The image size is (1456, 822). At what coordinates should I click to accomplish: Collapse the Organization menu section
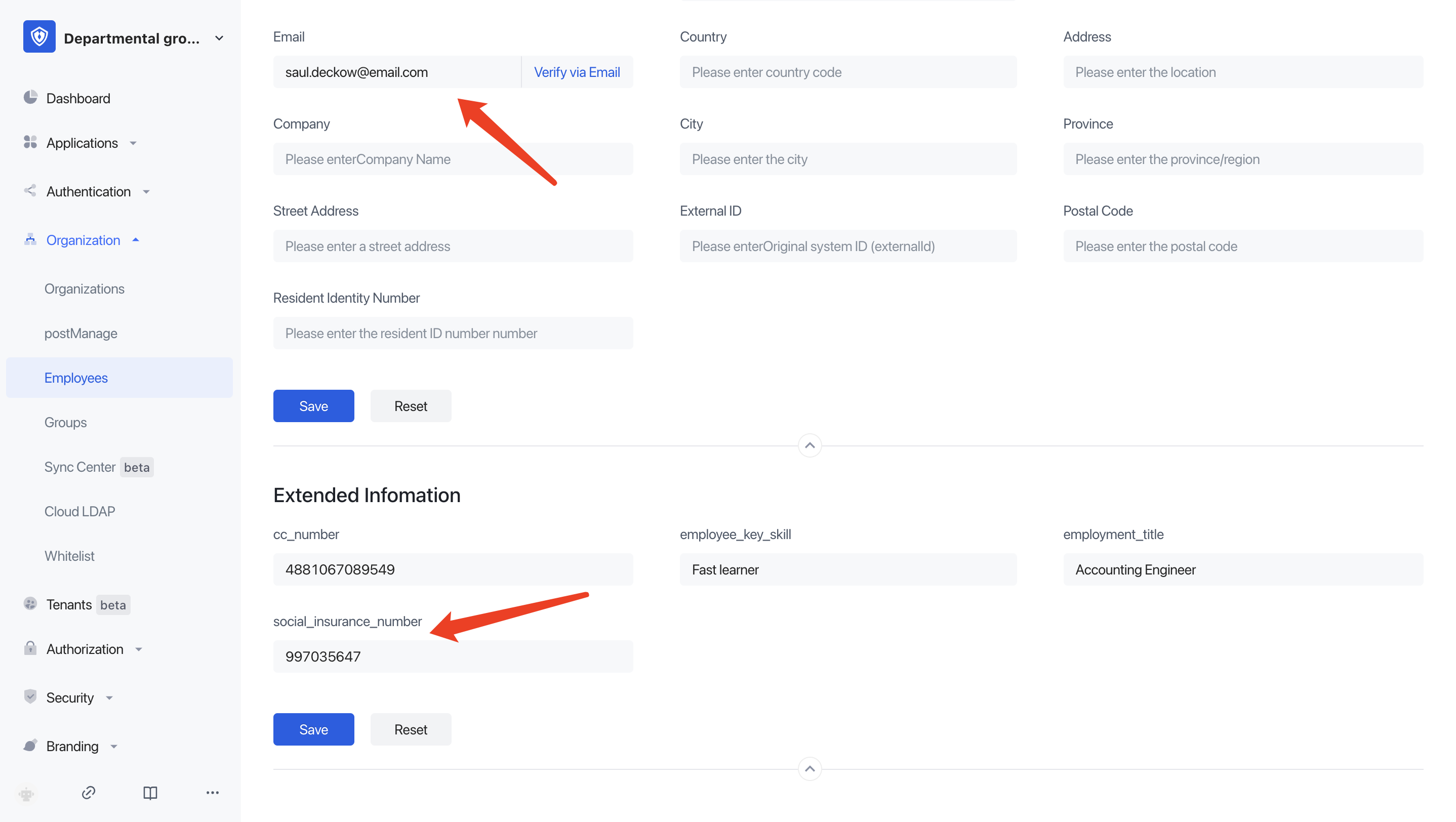(x=83, y=240)
